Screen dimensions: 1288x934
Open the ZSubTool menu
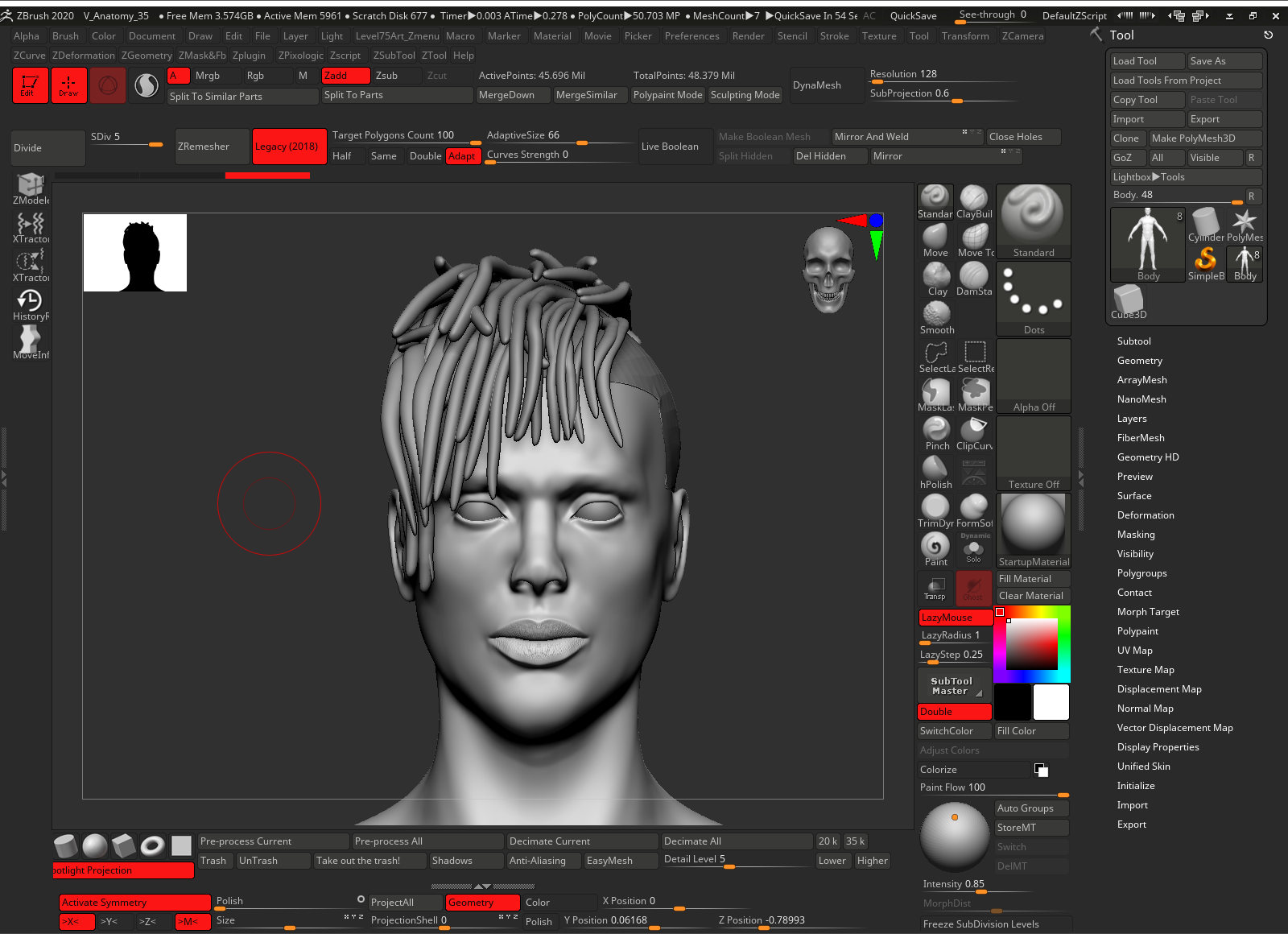point(394,56)
